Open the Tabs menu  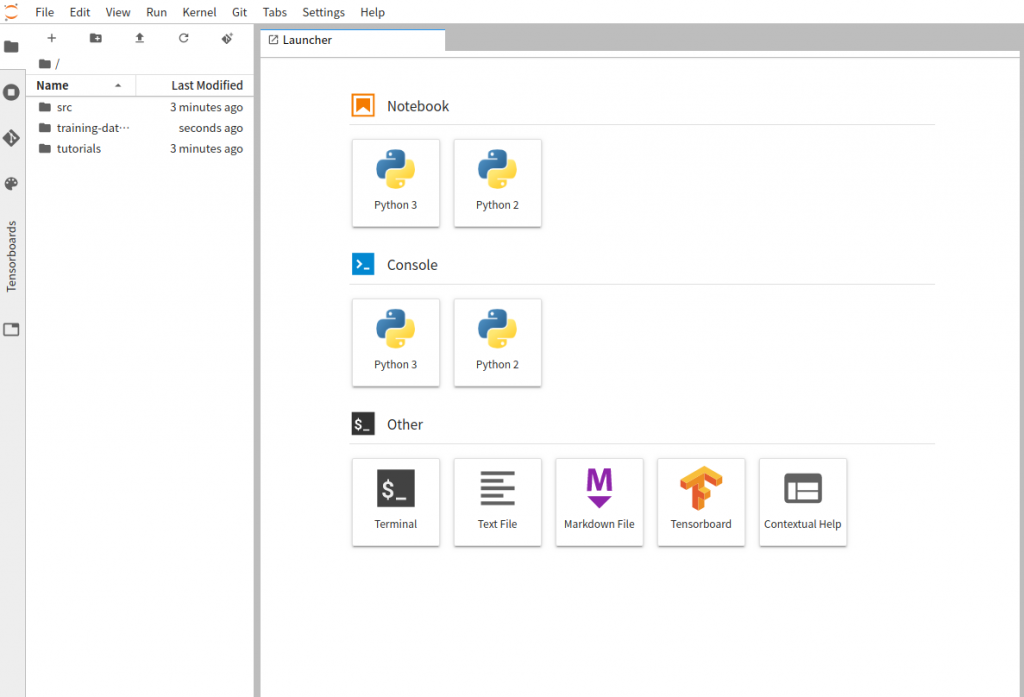[275, 12]
